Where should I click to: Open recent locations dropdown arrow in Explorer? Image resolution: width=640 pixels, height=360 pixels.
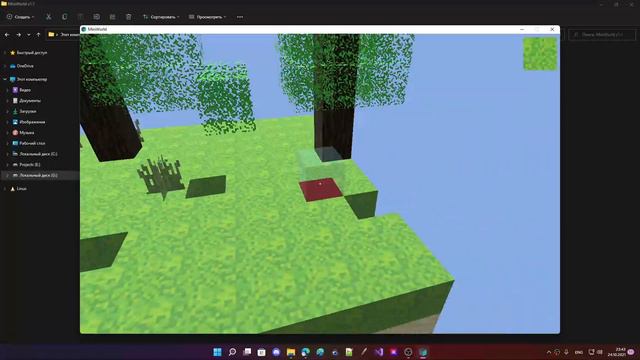(29, 35)
